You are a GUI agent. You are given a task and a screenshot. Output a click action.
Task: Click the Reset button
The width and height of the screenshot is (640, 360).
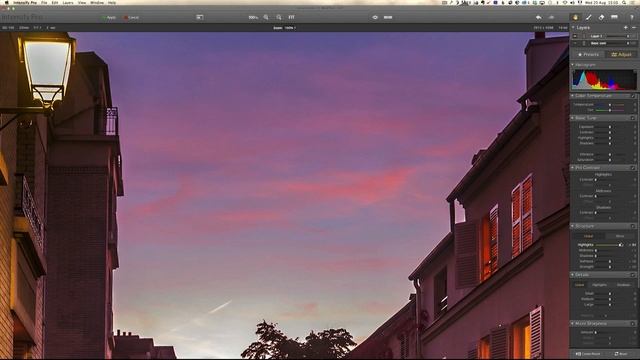[621, 354]
